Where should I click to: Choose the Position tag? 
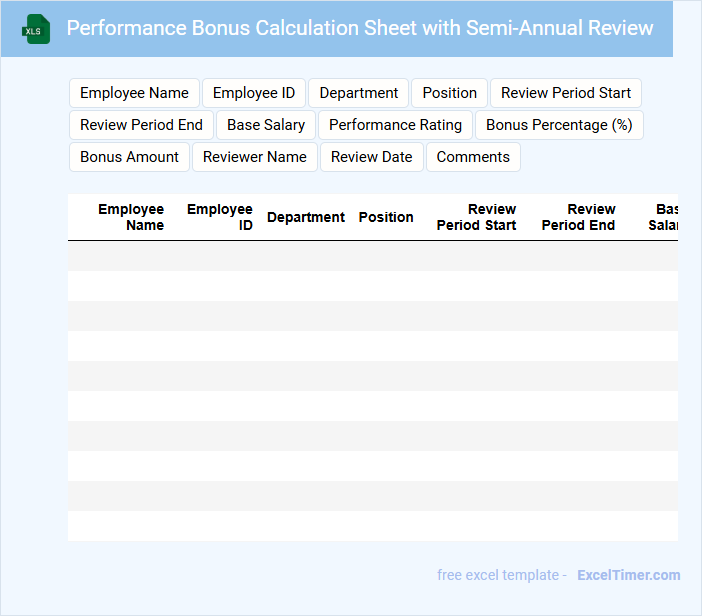pos(449,93)
